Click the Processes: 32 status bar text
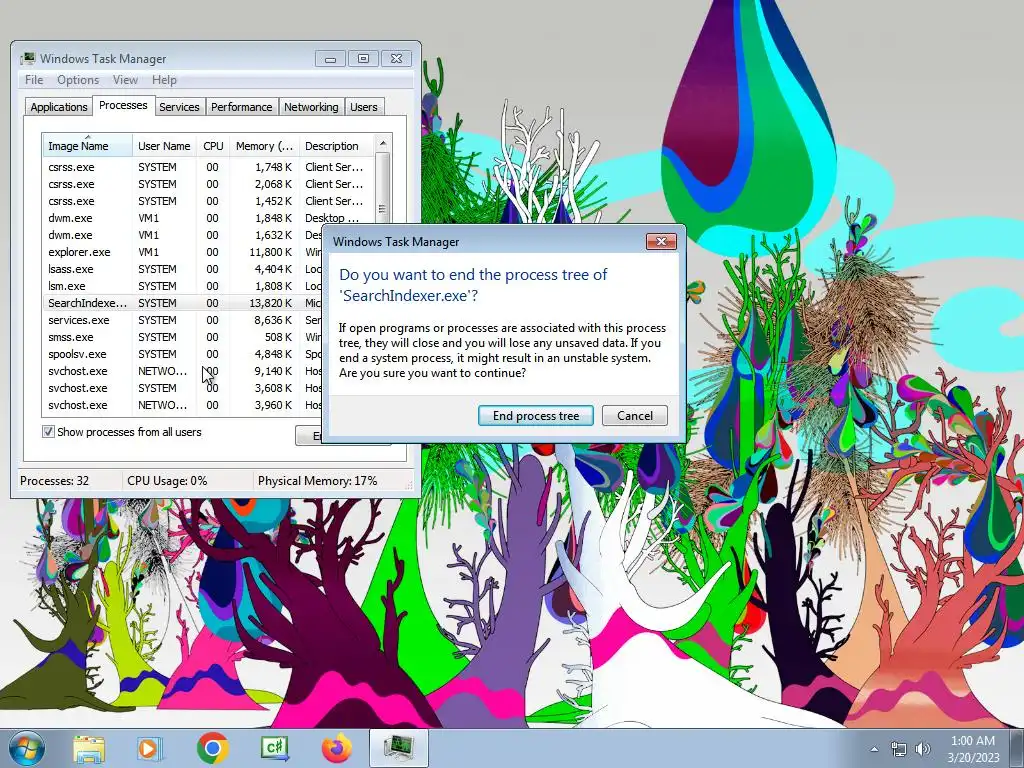The height and width of the screenshot is (768, 1024). pyautogui.click(x=54, y=481)
